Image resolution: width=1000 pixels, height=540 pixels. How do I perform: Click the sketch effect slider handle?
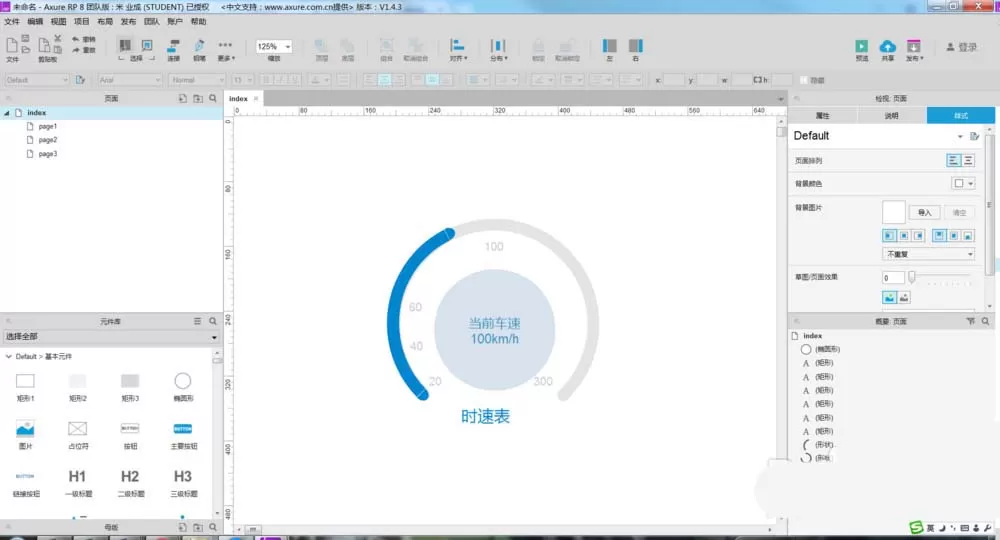click(x=912, y=277)
